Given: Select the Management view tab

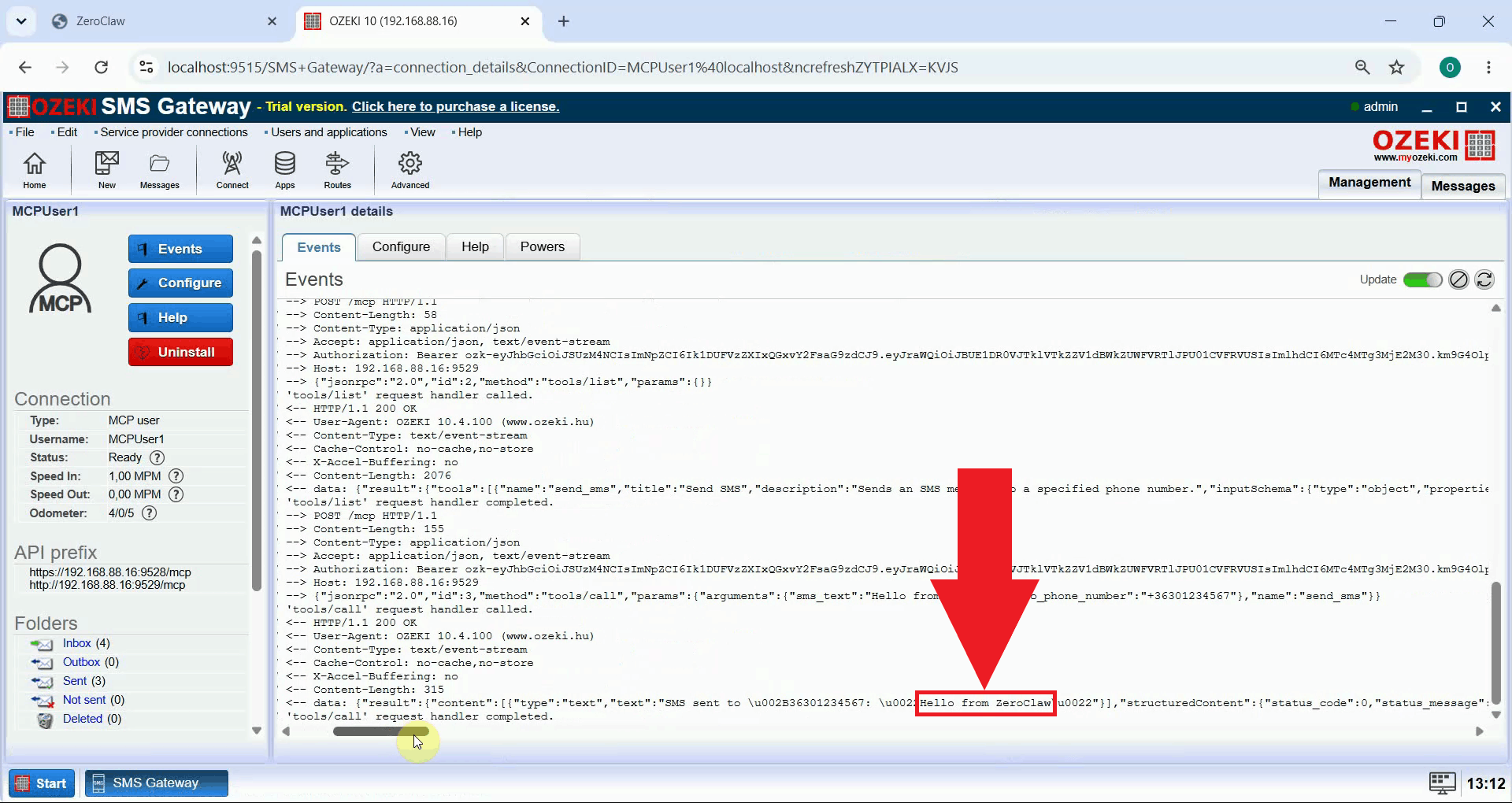Looking at the screenshot, I should click(x=1369, y=183).
